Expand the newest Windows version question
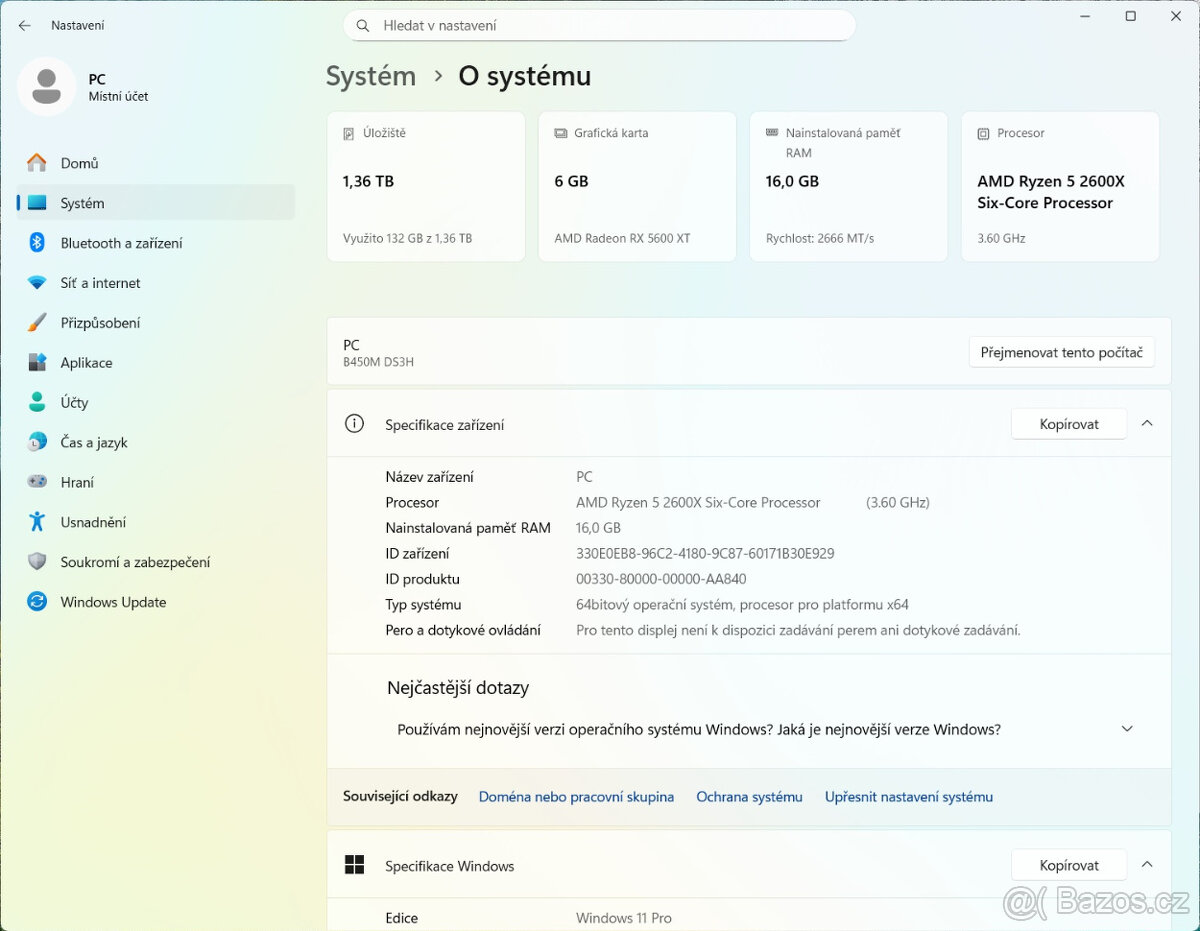1200x931 pixels. point(1127,729)
